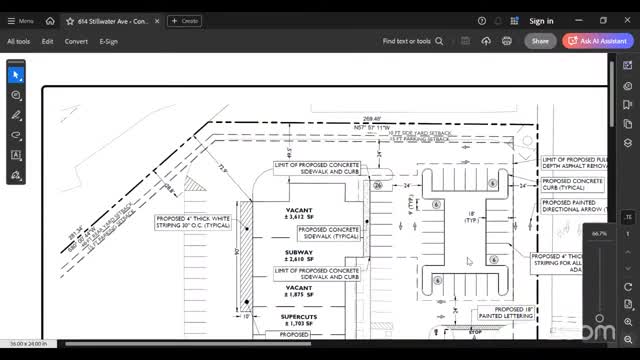Viewport: 640px width, 360px height.
Task: Open the Page thumbnails panel icon
Action: pos(628,124)
